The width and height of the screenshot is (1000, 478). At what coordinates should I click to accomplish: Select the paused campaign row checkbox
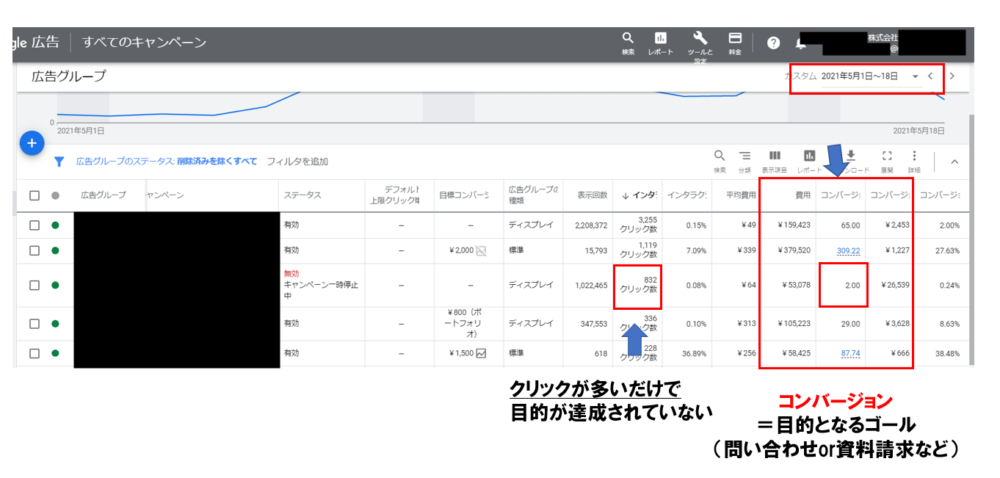pos(34,285)
